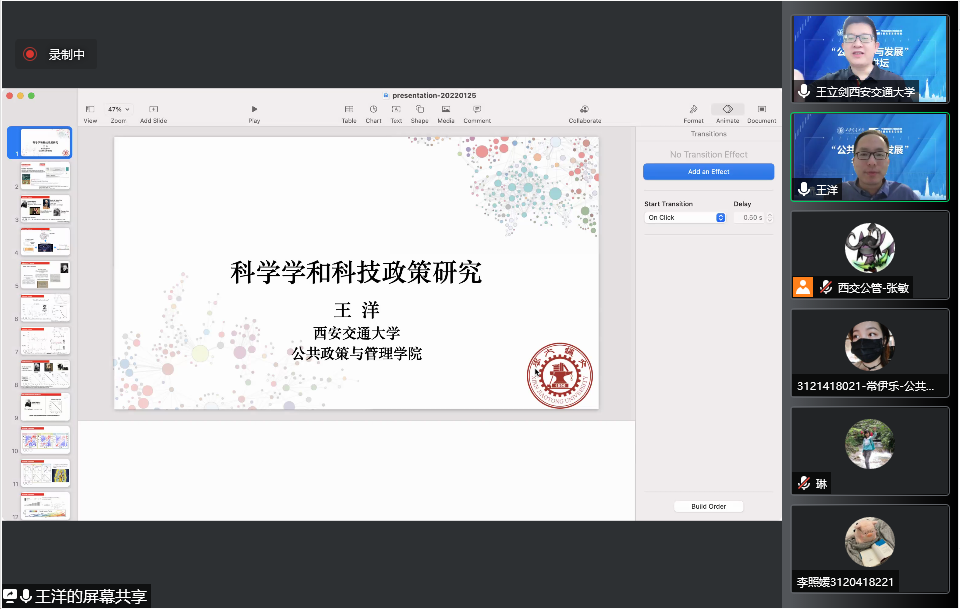The image size is (960, 609).
Task: Add a Comment via toolbar icon
Action: pos(476,109)
